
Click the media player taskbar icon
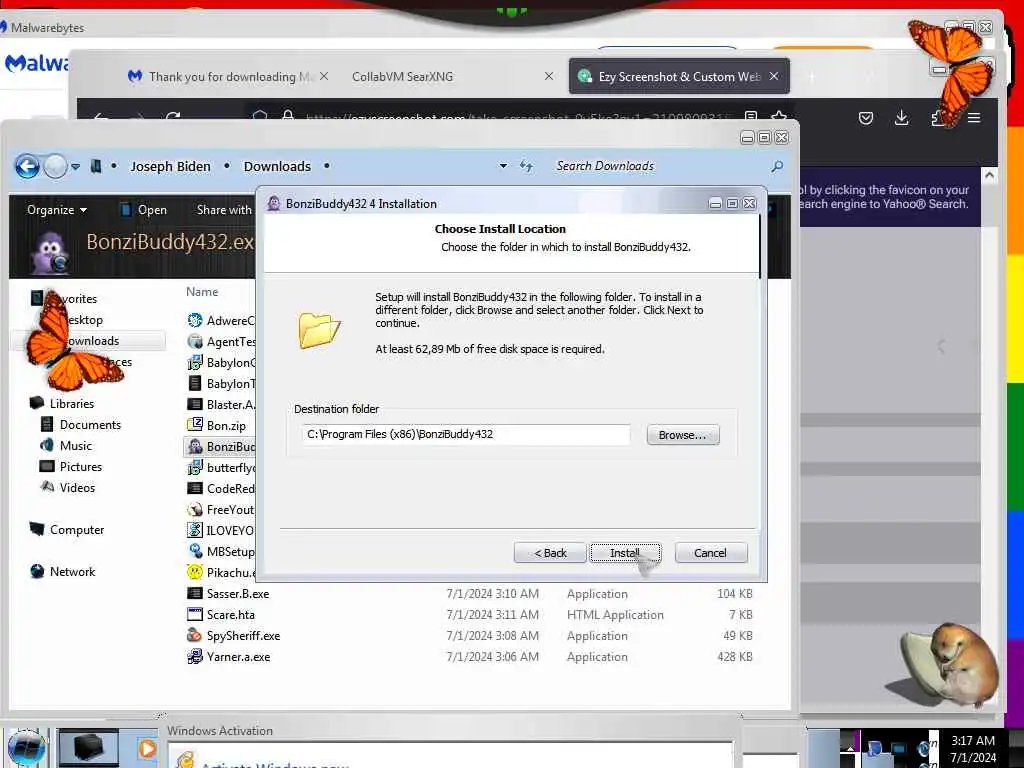147,748
